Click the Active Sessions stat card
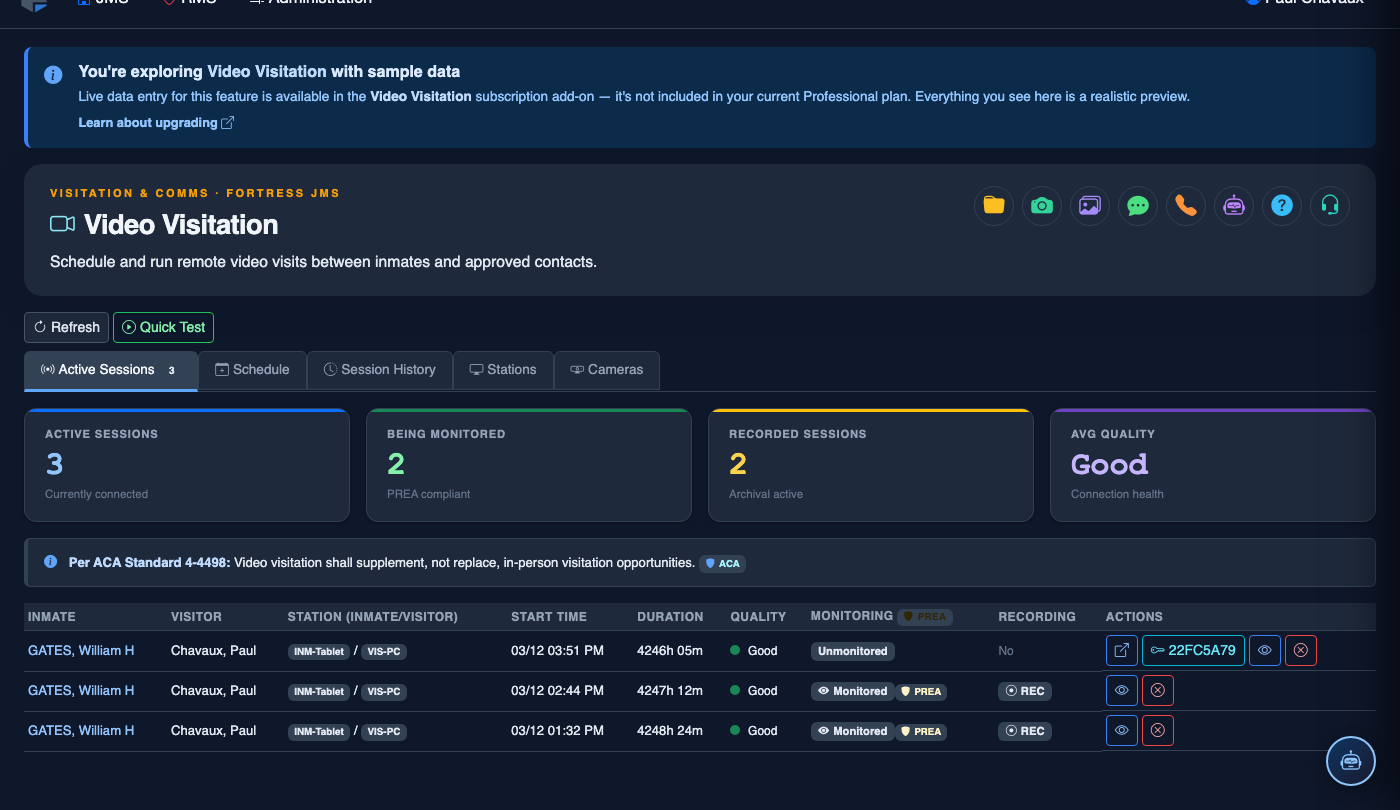The width and height of the screenshot is (1400, 810). (187, 465)
